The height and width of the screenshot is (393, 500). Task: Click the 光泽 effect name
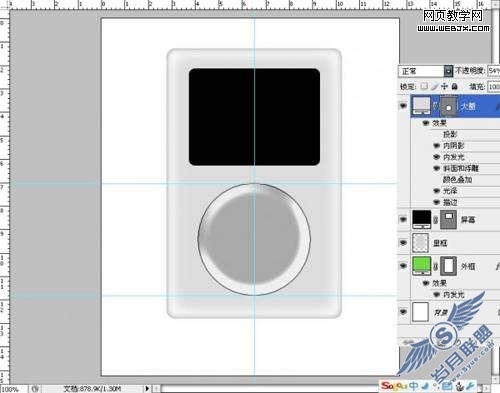point(450,191)
